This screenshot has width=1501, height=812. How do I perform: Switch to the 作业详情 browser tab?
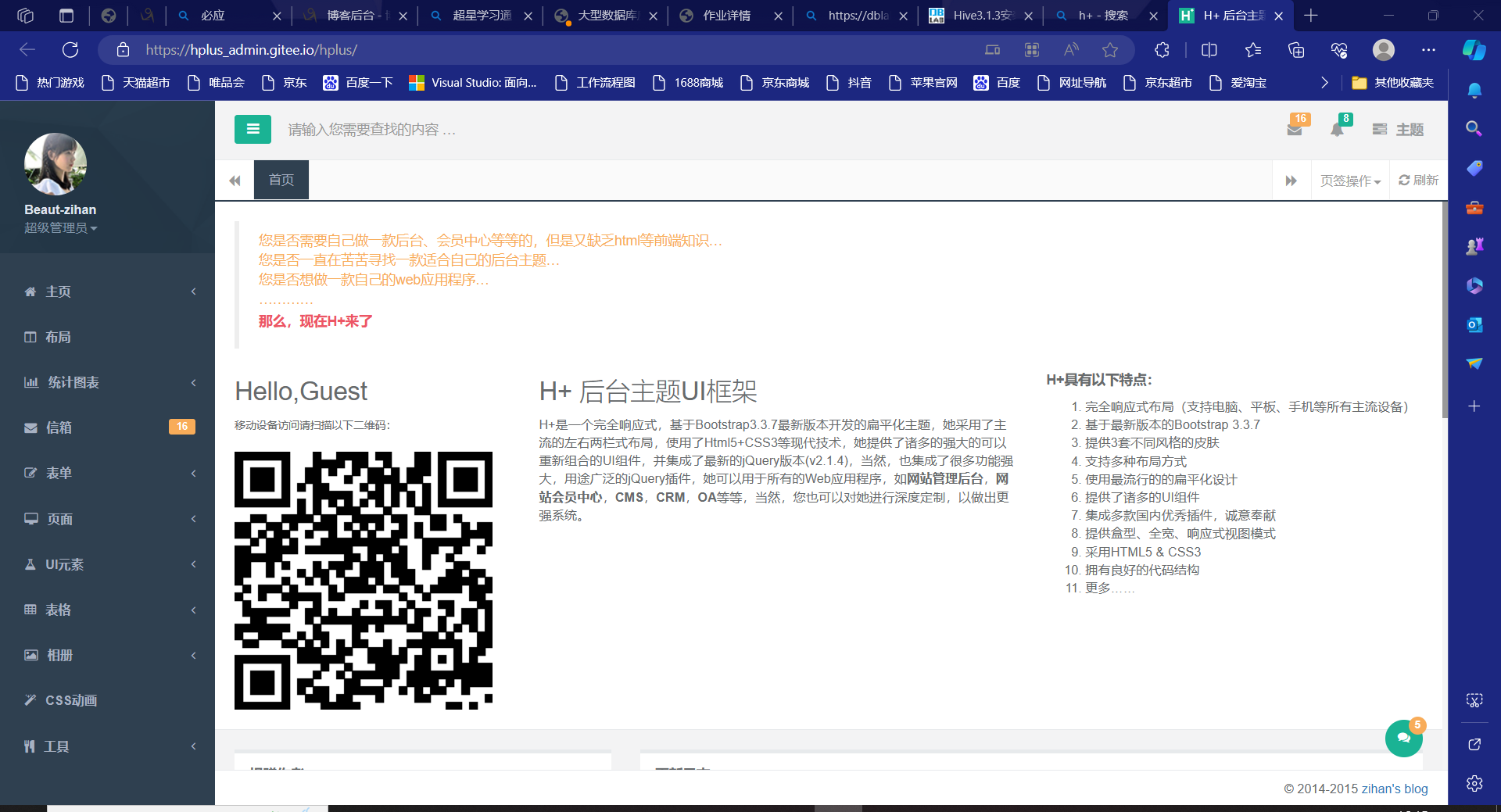[731, 16]
